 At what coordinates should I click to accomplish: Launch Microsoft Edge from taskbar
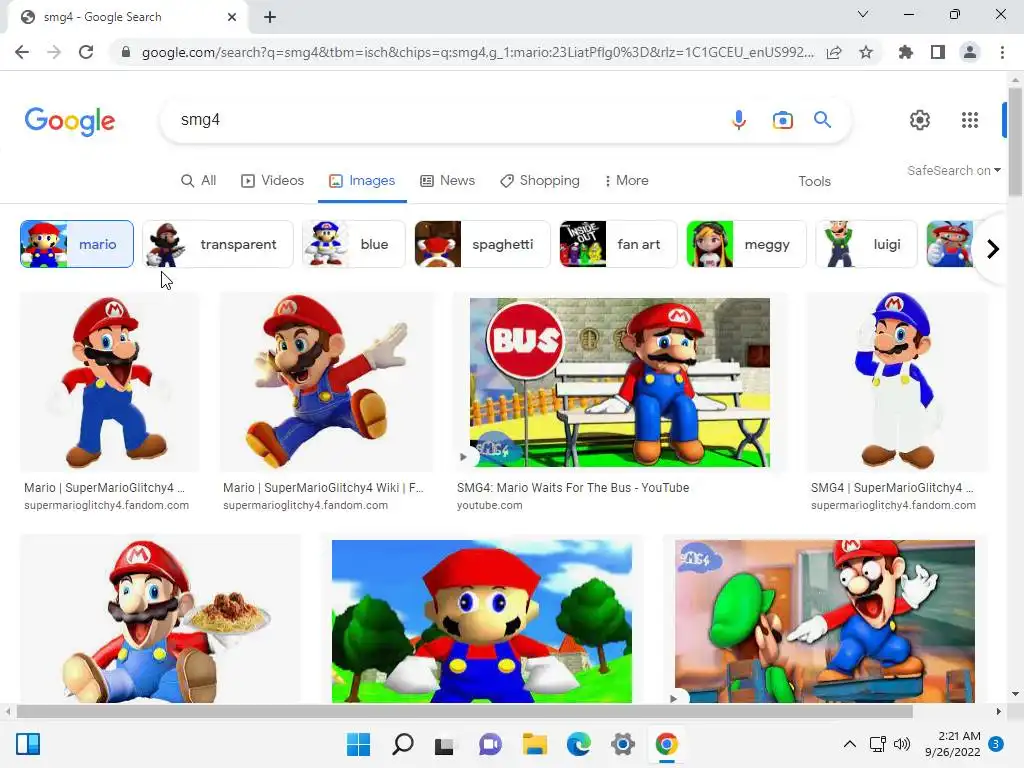click(579, 744)
